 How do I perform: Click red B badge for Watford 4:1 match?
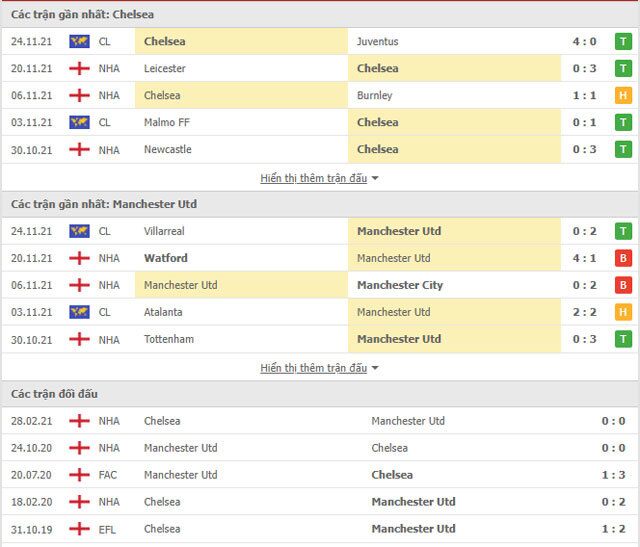[623, 258]
